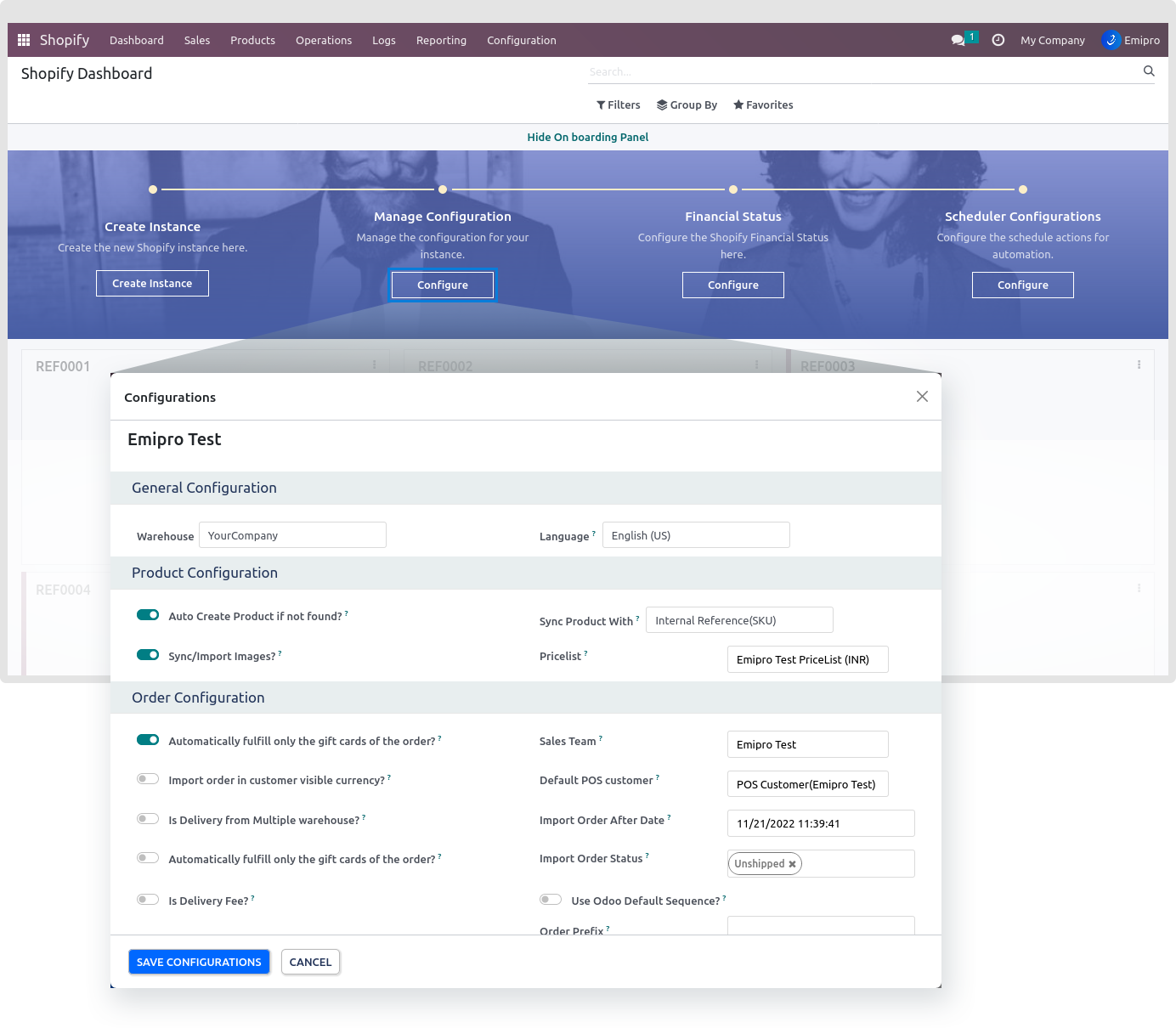Toggle Sync/Import Images switch
Screen dimensions: 1176x1028
(x=148, y=655)
